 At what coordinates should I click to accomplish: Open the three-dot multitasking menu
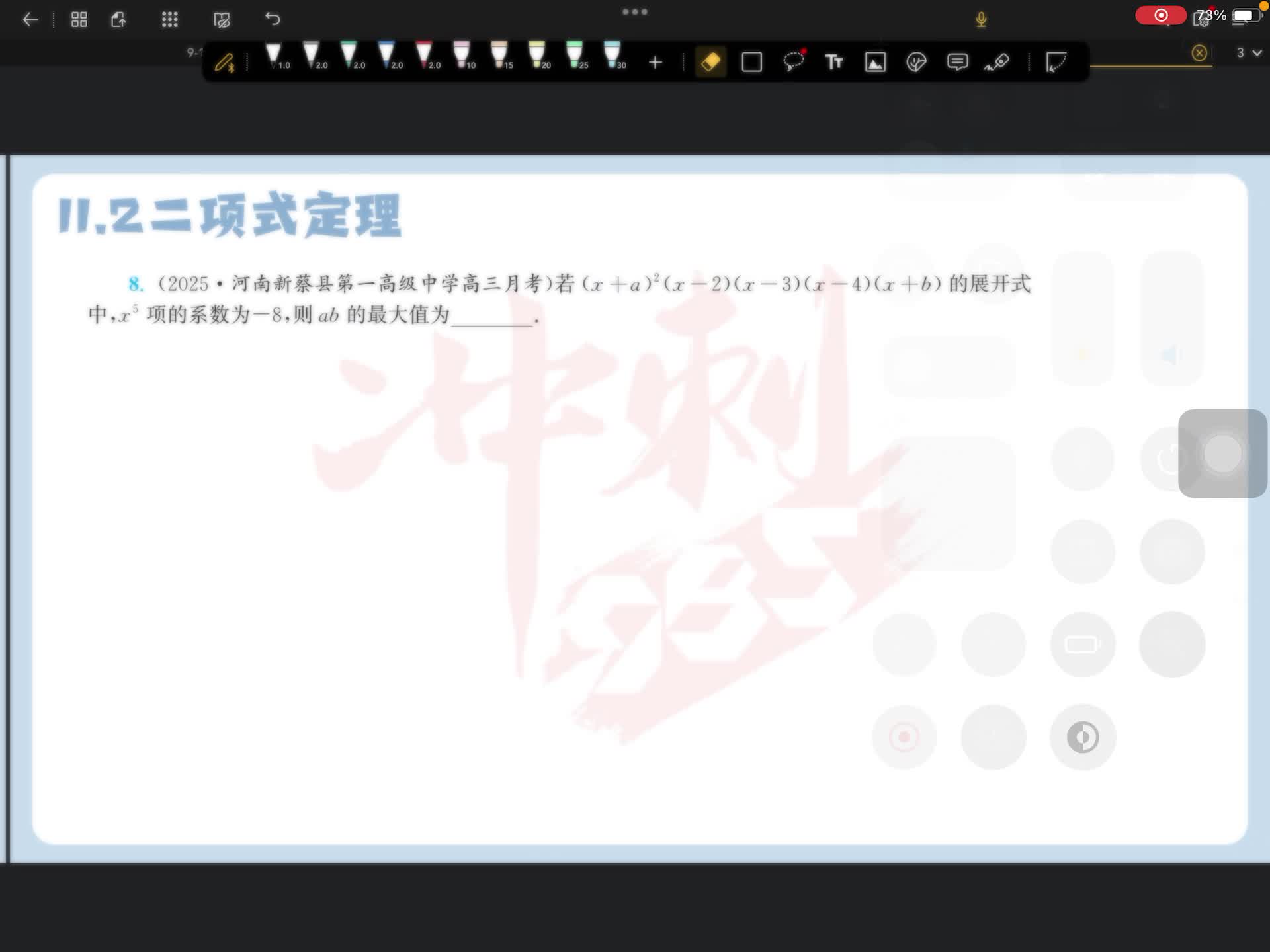pyautogui.click(x=635, y=12)
